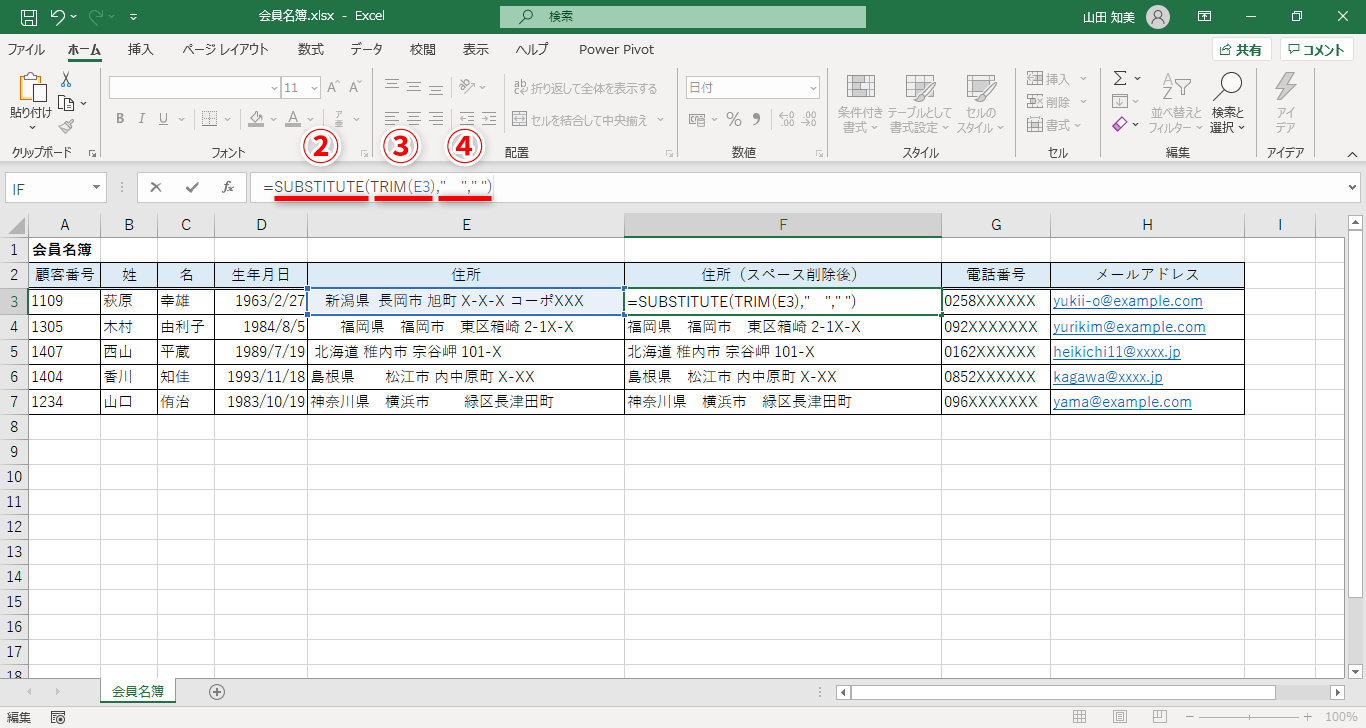This screenshot has height=728, width=1366.
Task: Toggle align left
Action: coord(391,119)
